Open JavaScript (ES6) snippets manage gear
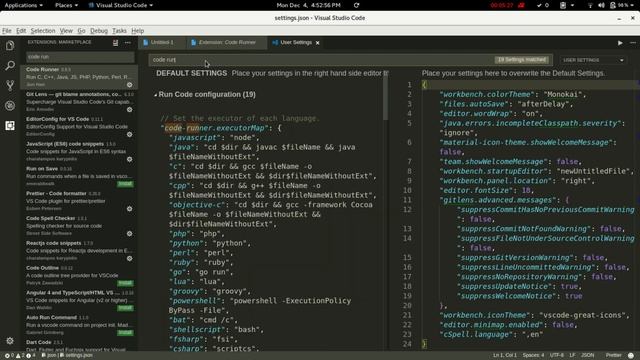The image size is (640, 360). pos(129,159)
